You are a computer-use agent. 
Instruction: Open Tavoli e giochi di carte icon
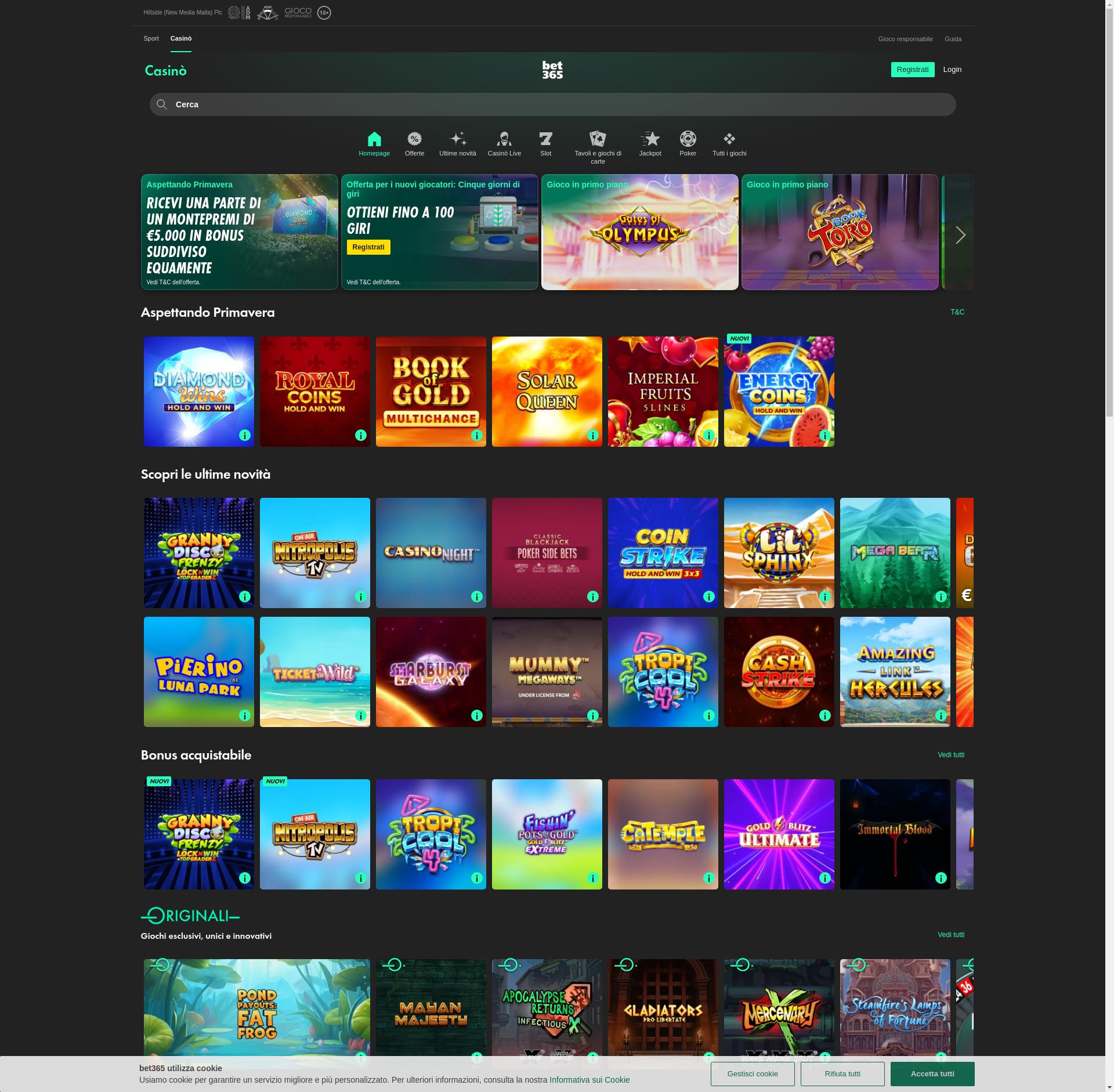point(598,139)
